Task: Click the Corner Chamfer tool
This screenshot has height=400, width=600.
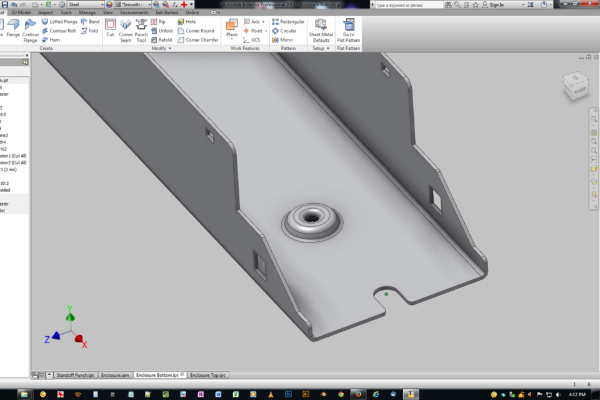Action: (196, 38)
